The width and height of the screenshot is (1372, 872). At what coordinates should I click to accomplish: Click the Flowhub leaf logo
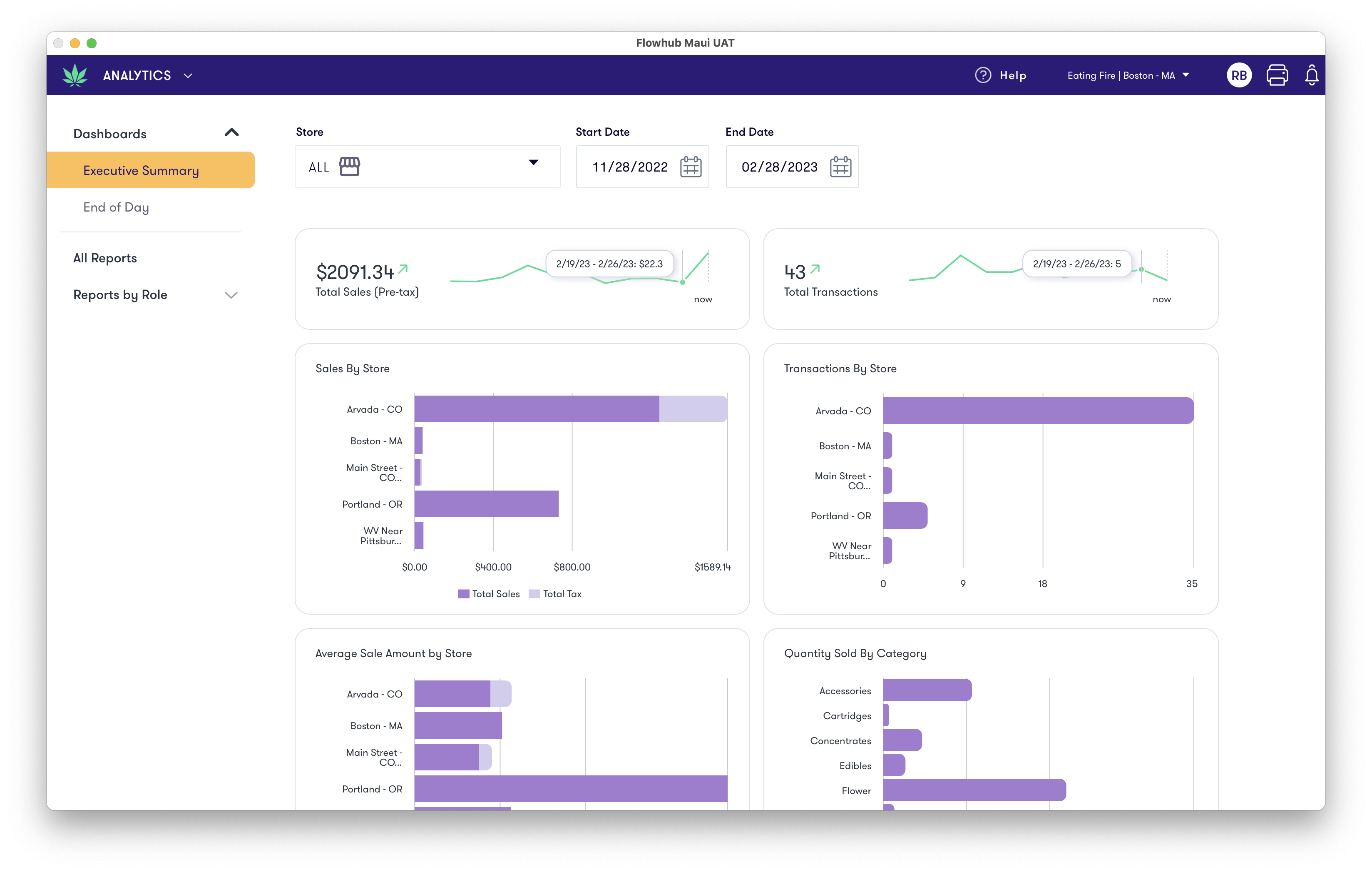[x=75, y=75]
